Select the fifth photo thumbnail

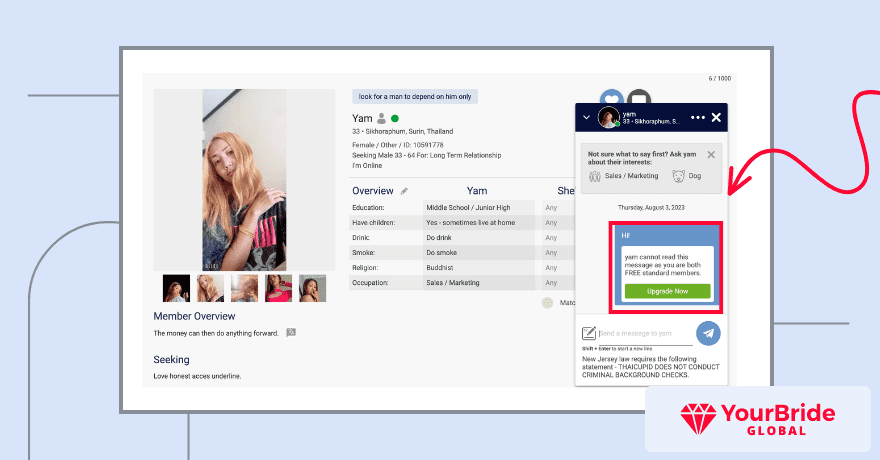coord(313,288)
